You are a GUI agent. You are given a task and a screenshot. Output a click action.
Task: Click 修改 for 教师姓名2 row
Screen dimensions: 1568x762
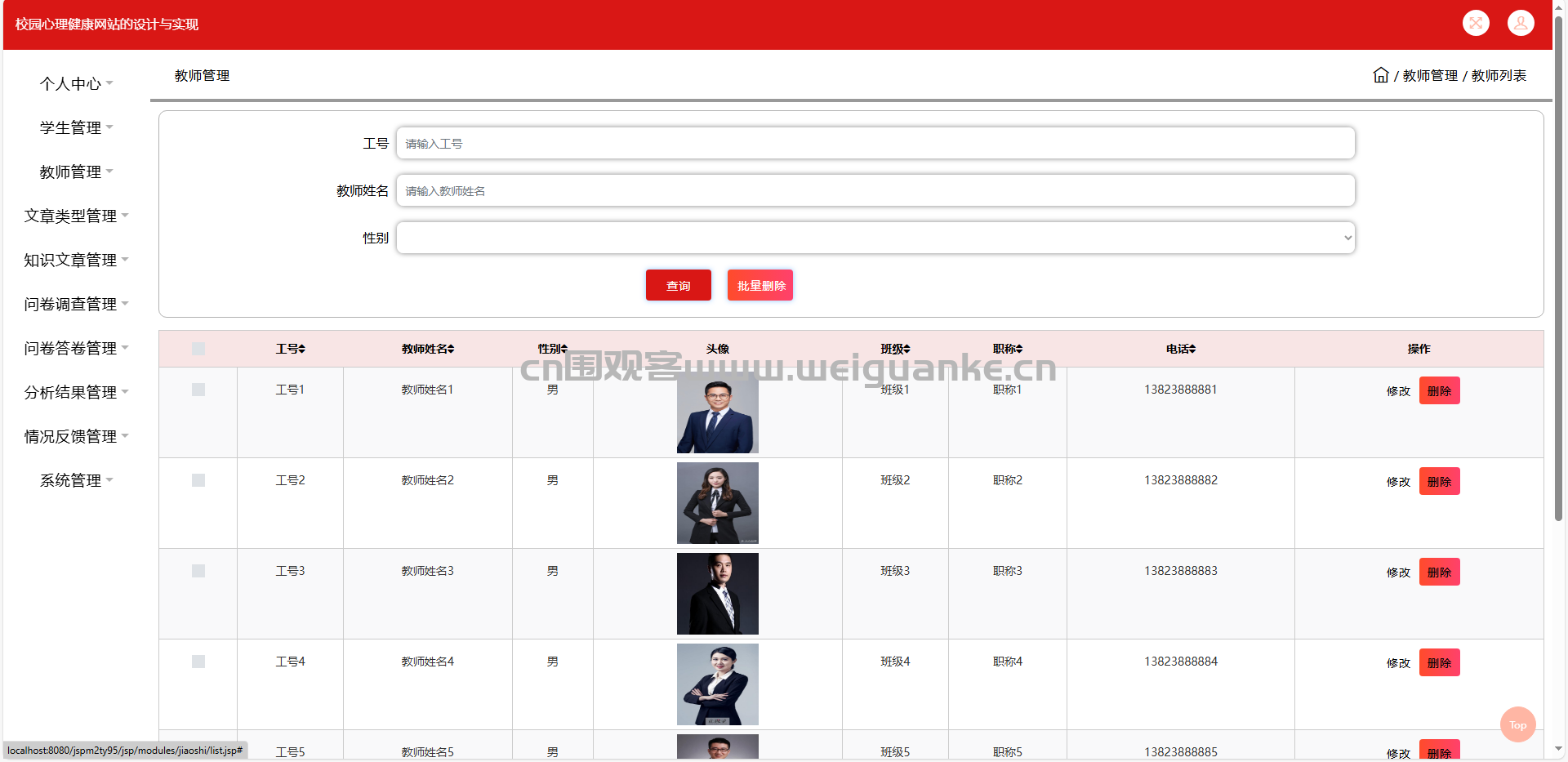[x=1398, y=482]
